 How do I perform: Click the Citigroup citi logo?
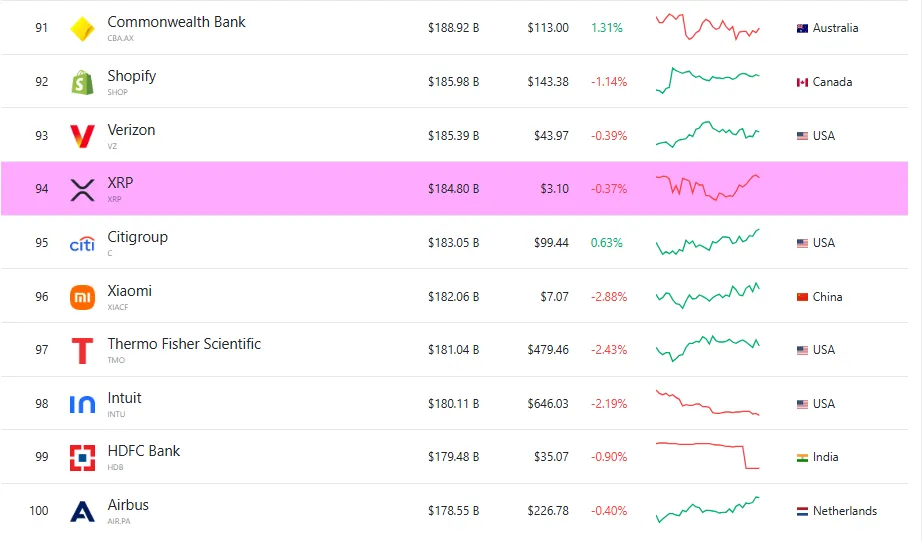click(82, 244)
